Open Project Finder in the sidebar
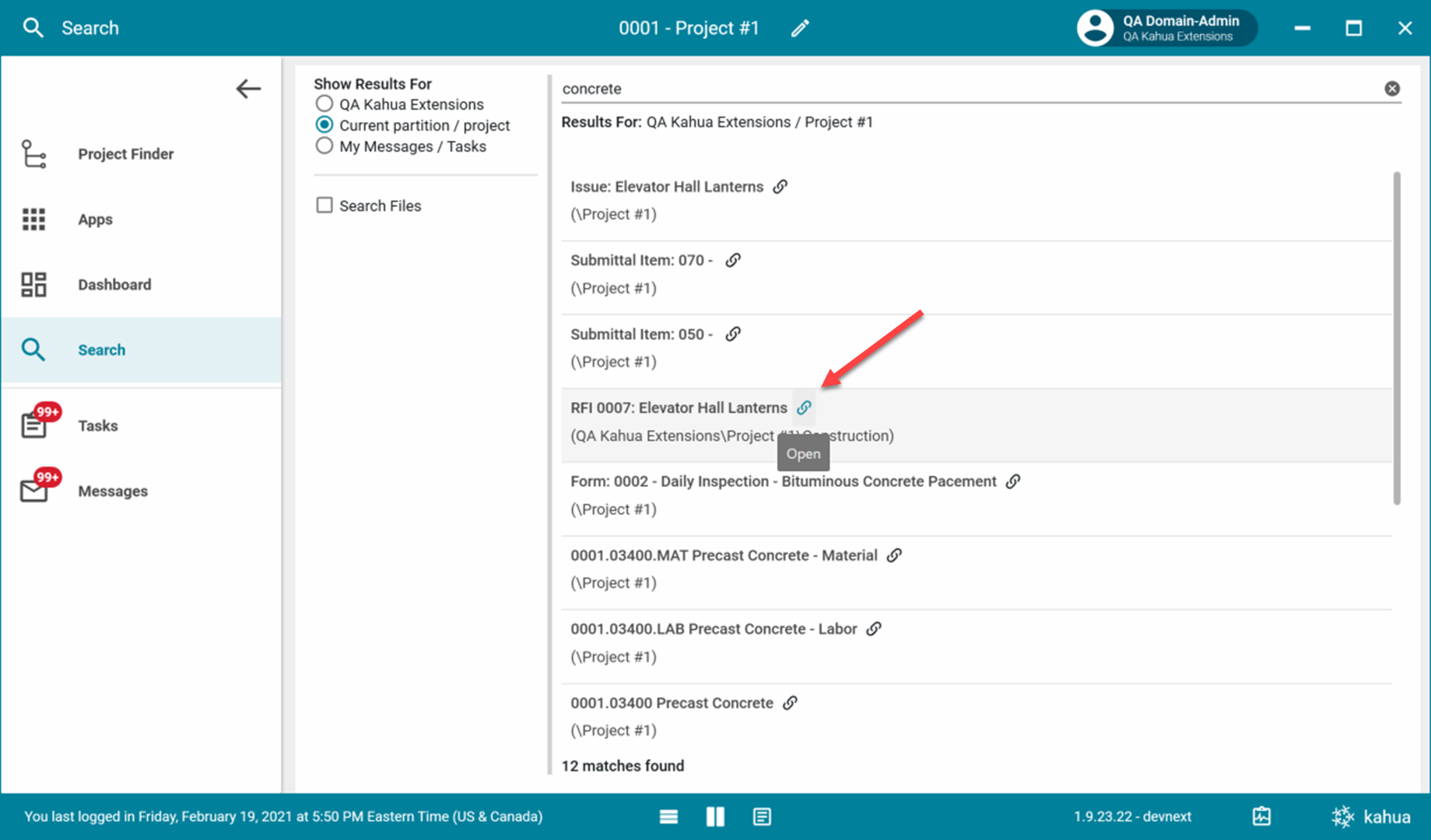Viewport: 1431px width, 840px height. pos(125,154)
